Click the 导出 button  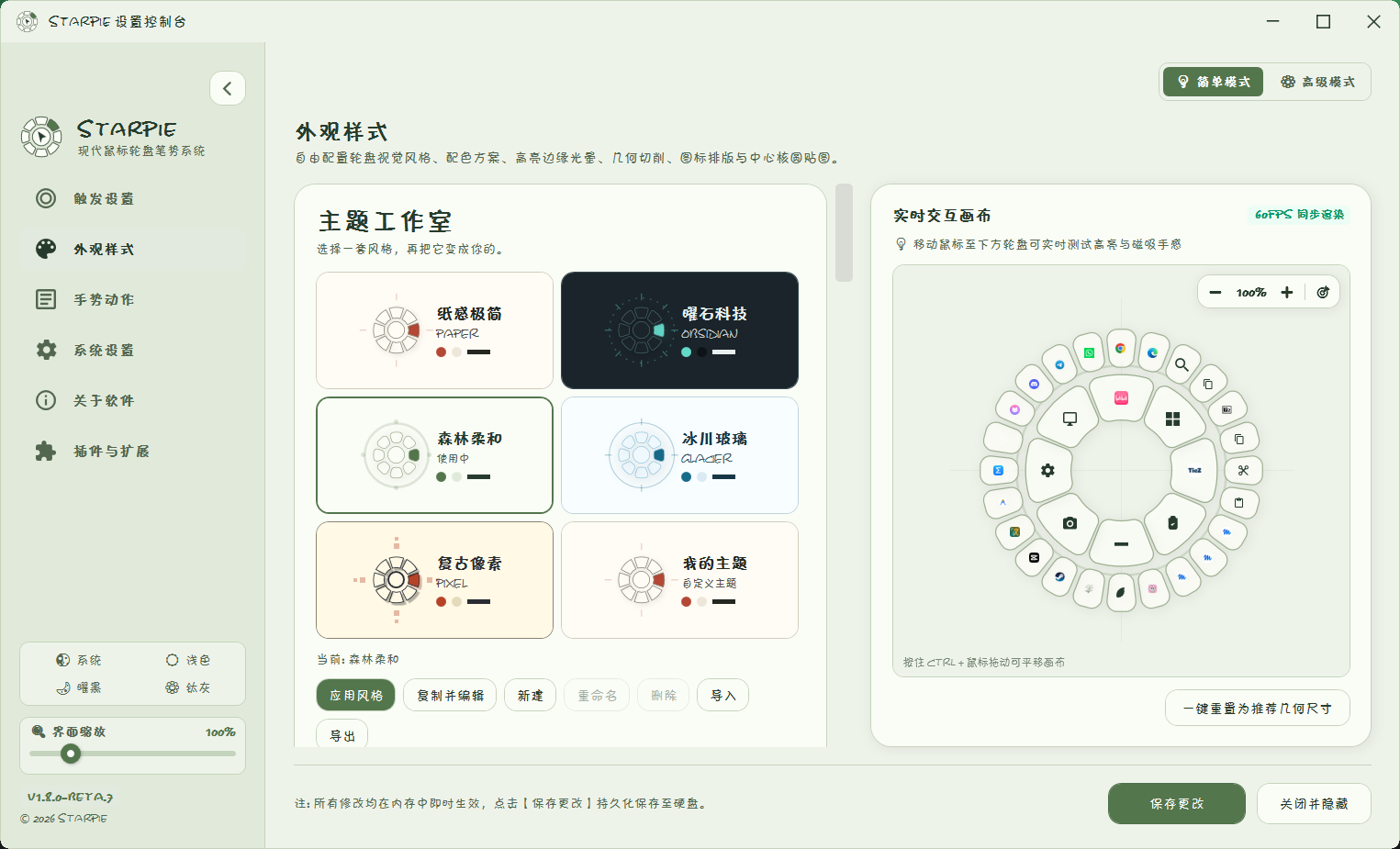click(x=342, y=734)
